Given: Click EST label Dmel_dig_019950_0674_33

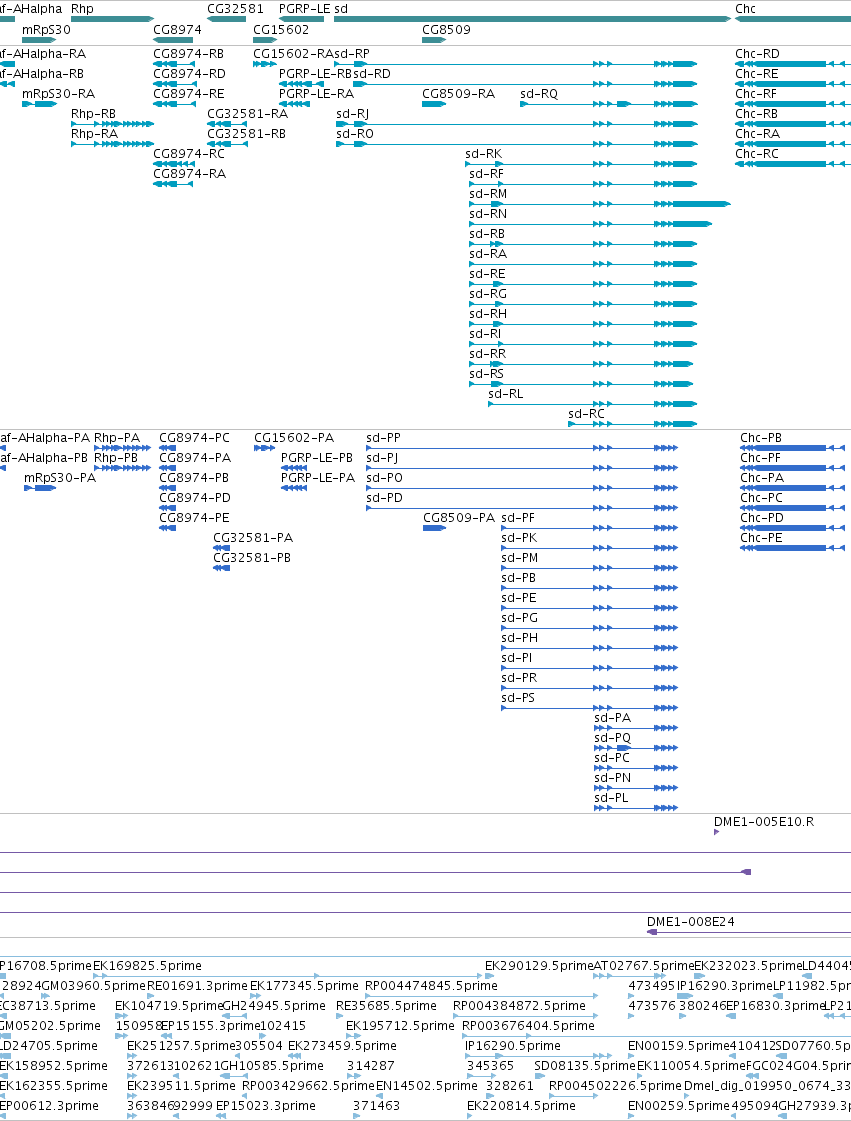Looking at the screenshot, I should [767, 1086].
